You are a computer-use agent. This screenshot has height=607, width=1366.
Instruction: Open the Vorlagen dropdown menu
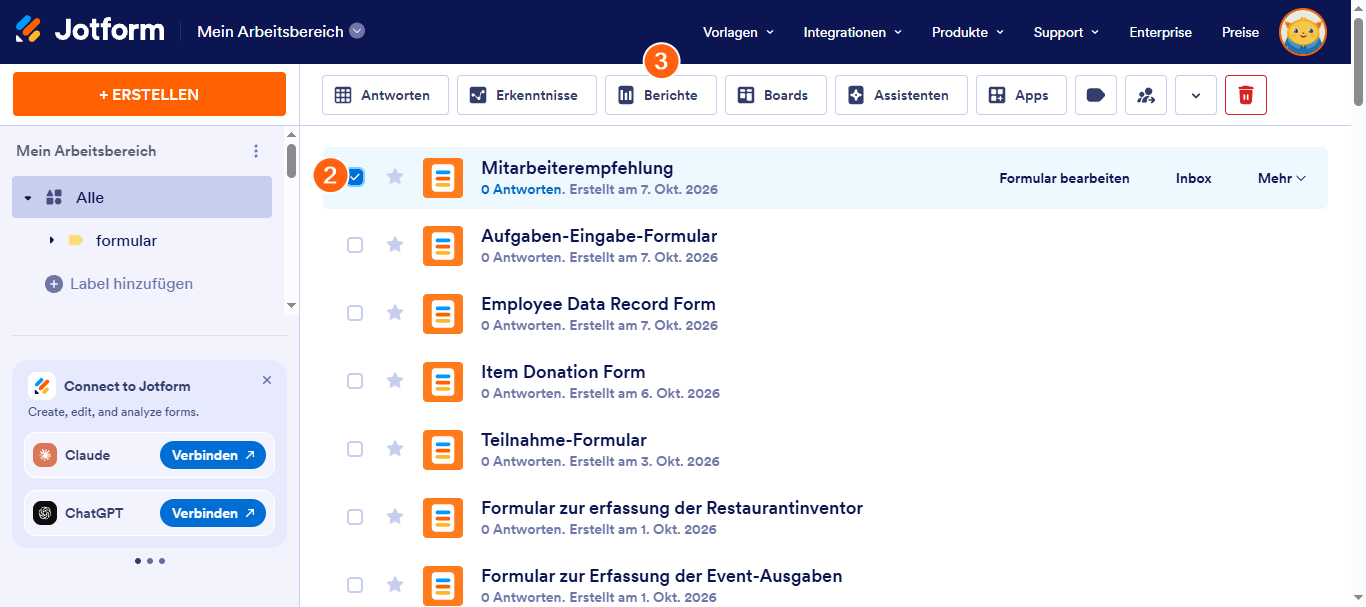pos(738,32)
